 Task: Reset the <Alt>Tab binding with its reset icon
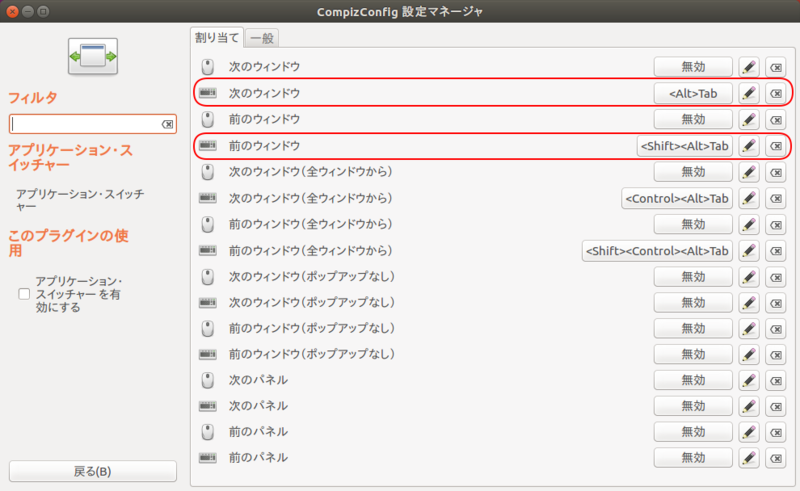tap(776, 93)
